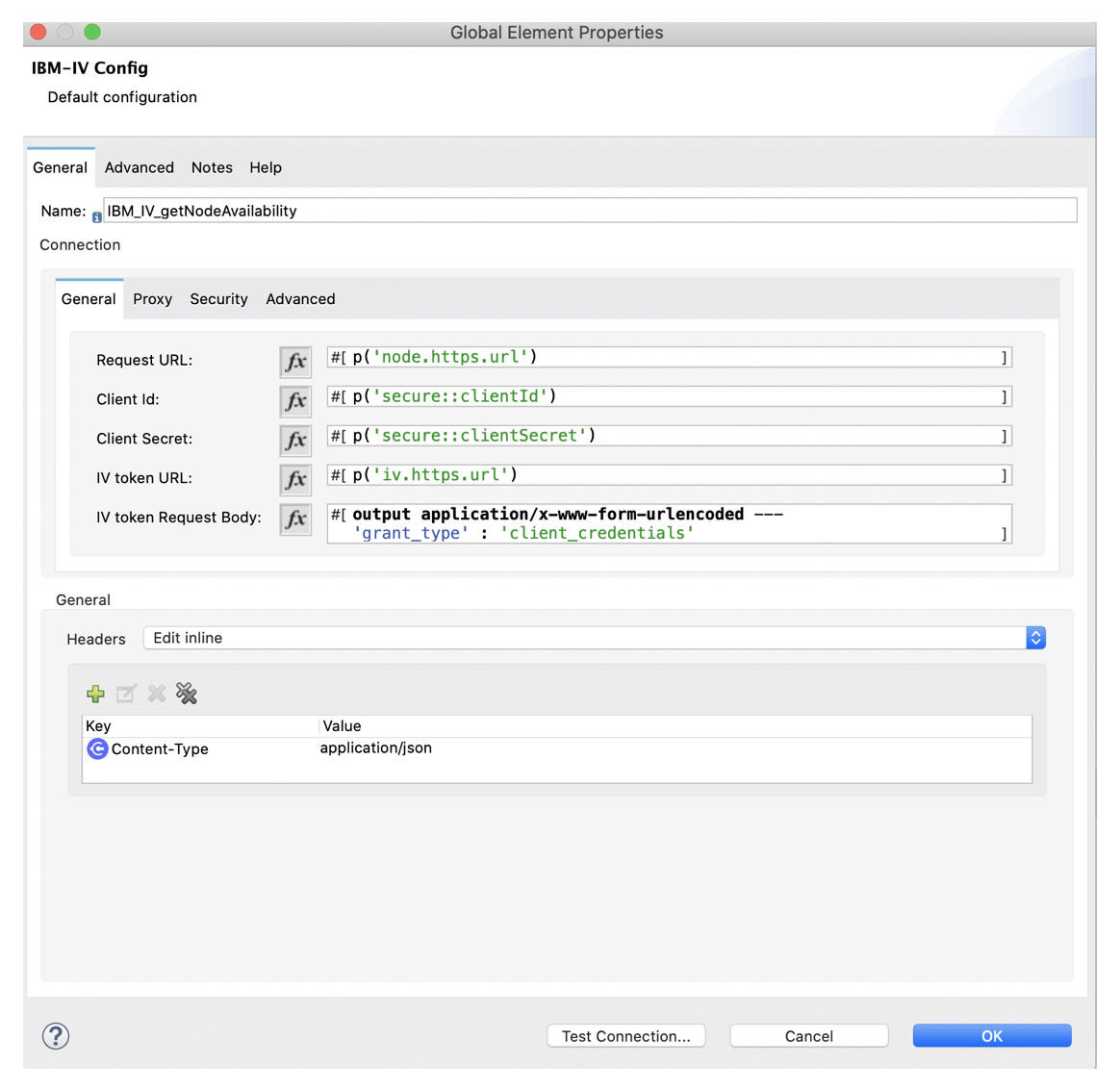This screenshot has height=1089, width=1120.
Task: Click the green maximize window button
Action: [92, 32]
